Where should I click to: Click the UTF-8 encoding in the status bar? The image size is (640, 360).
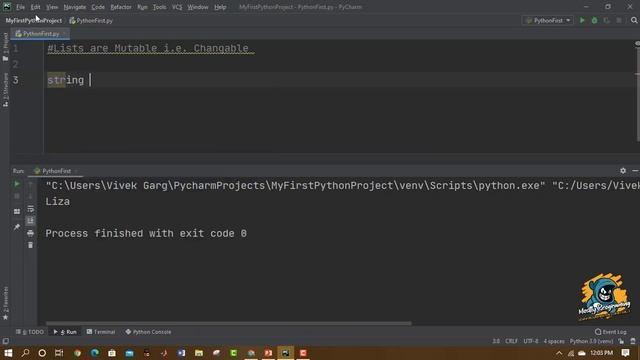tap(531, 341)
